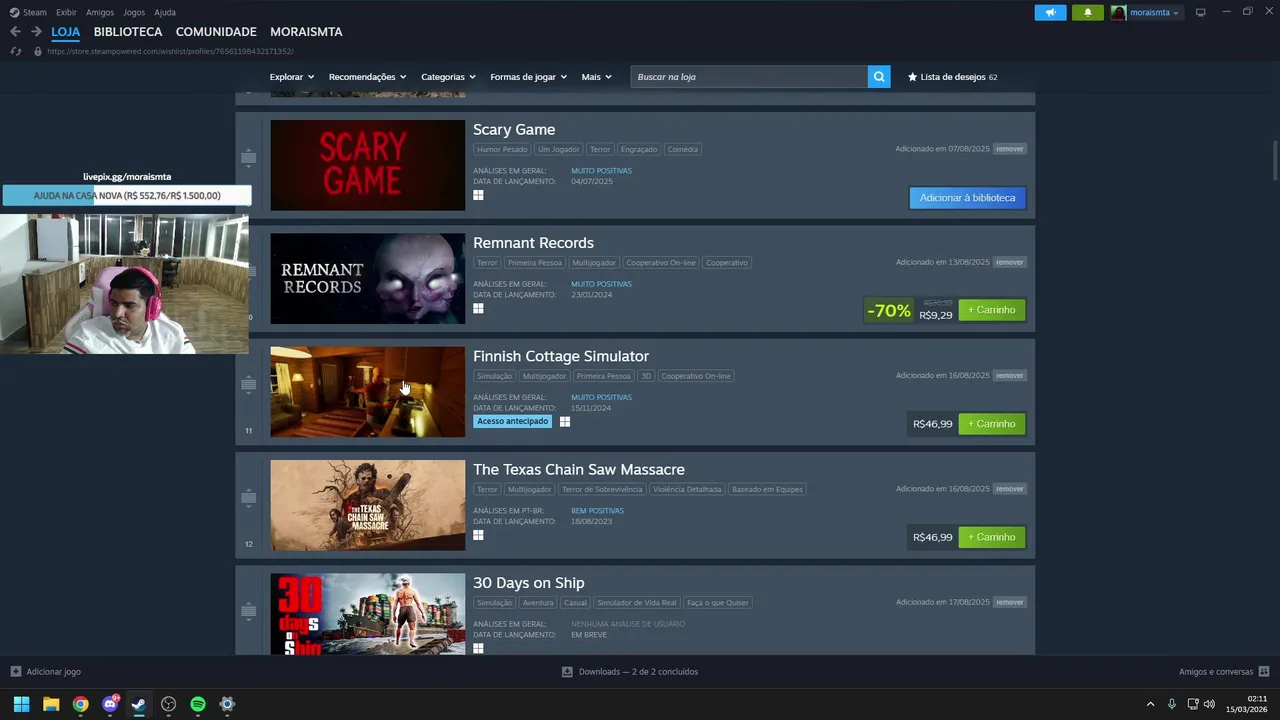Open the Remnant Records thumbnail
The width and height of the screenshot is (1280, 720).
pos(367,279)
